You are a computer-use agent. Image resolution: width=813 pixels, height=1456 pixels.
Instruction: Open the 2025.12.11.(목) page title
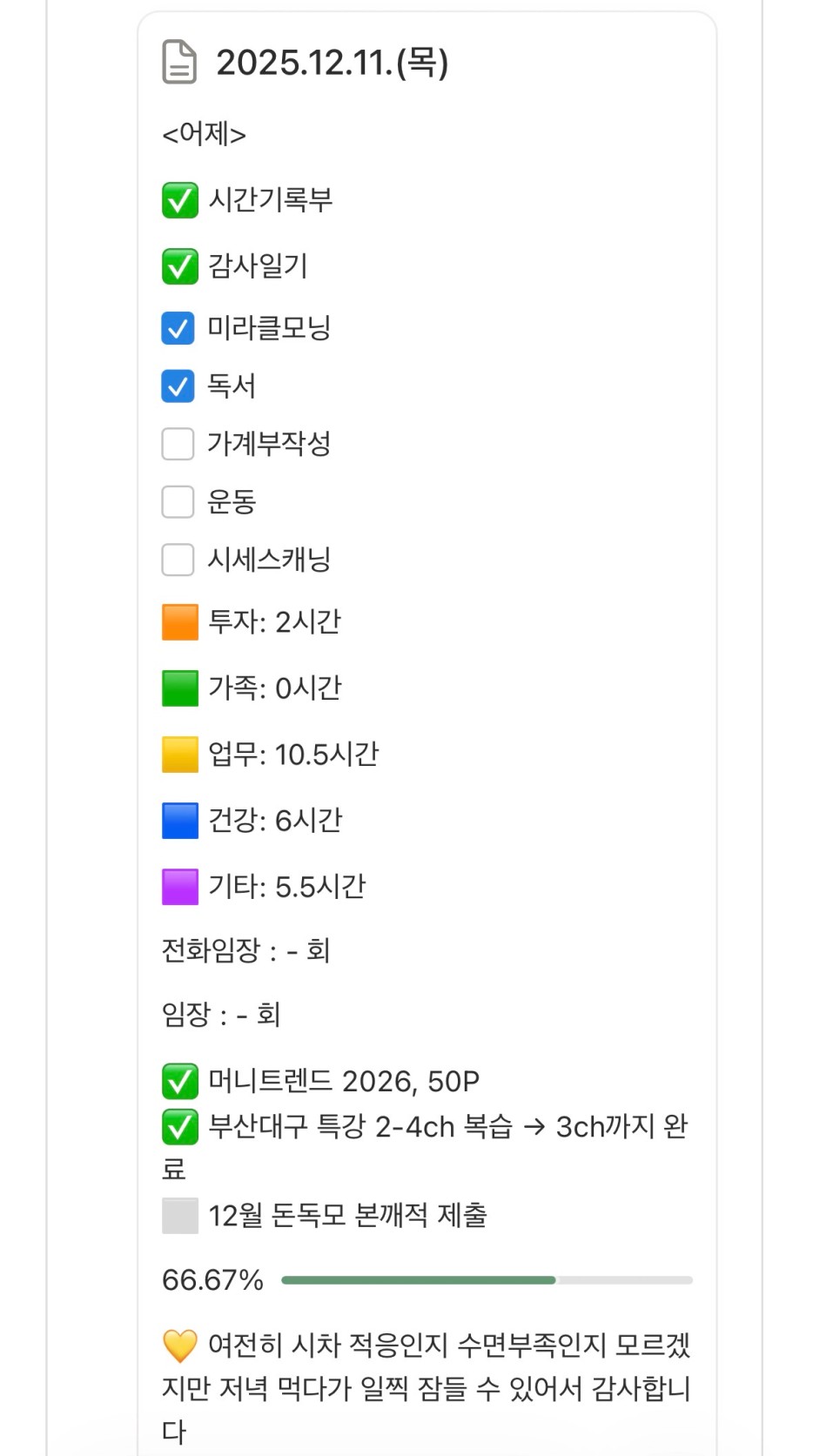tap(332, 63)
